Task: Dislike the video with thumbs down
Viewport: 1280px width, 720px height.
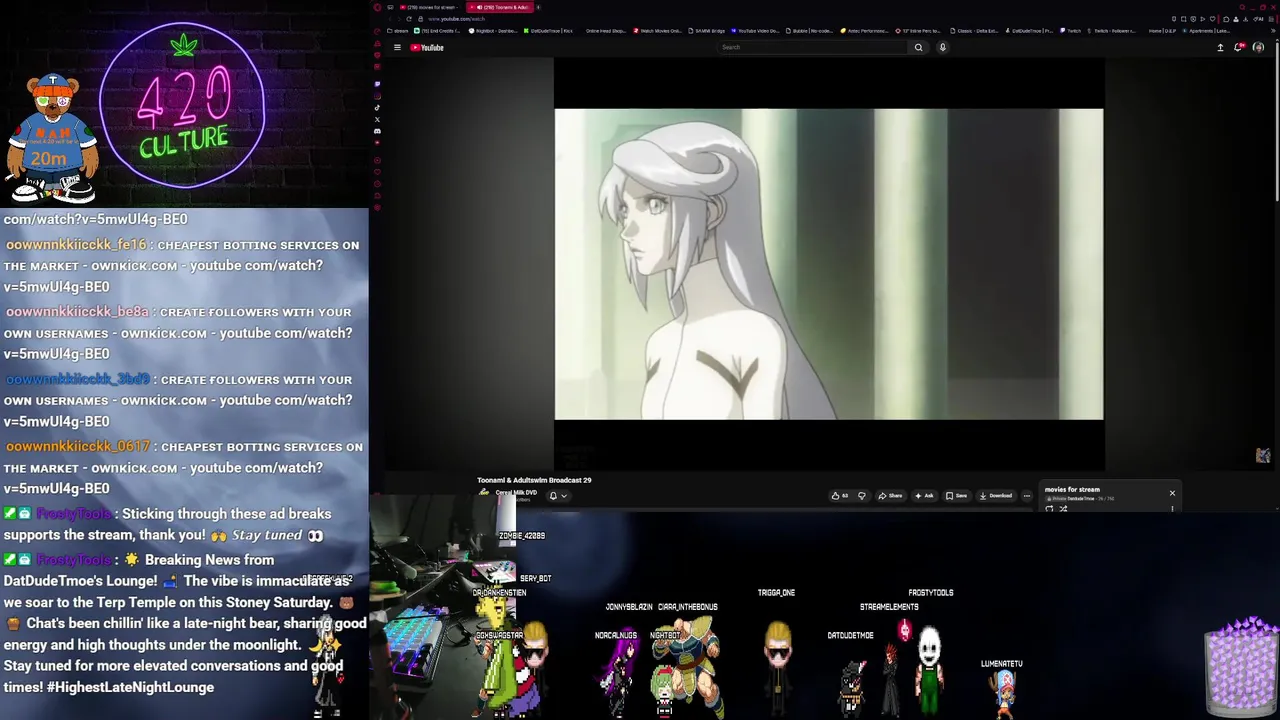Action: coord(862,496)
